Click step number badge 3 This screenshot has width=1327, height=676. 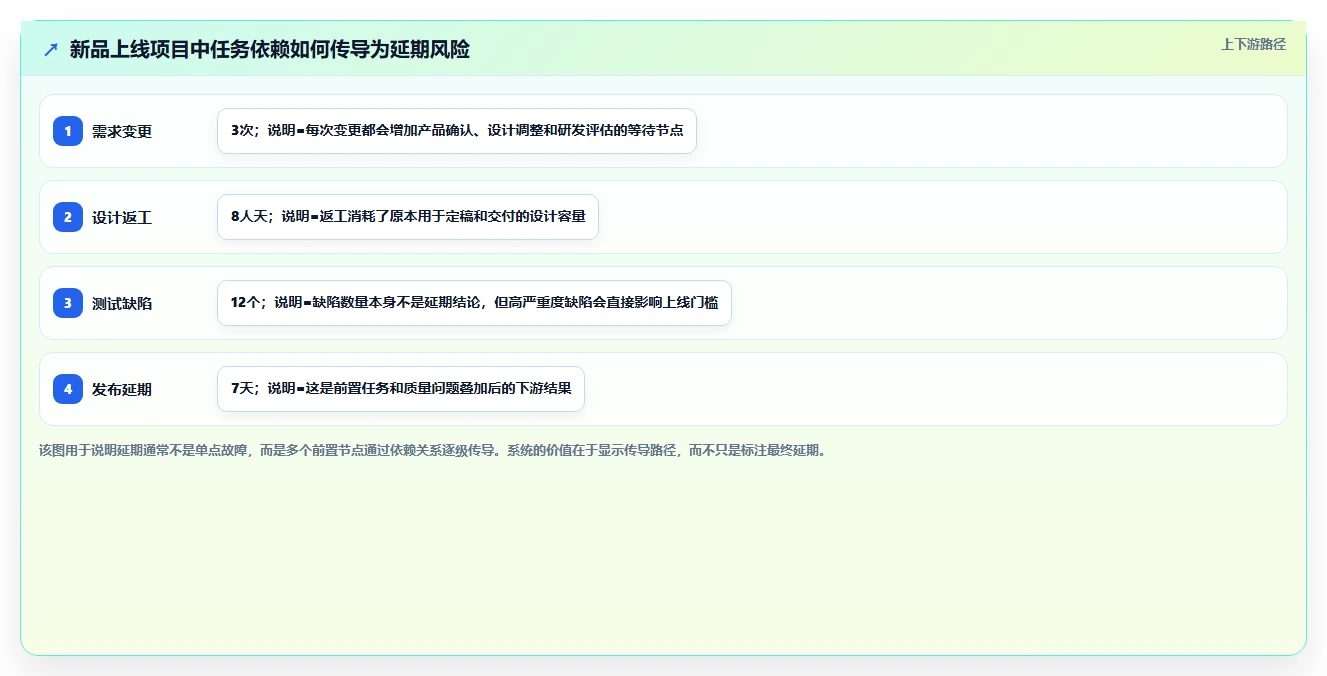(x=68, y=303)
